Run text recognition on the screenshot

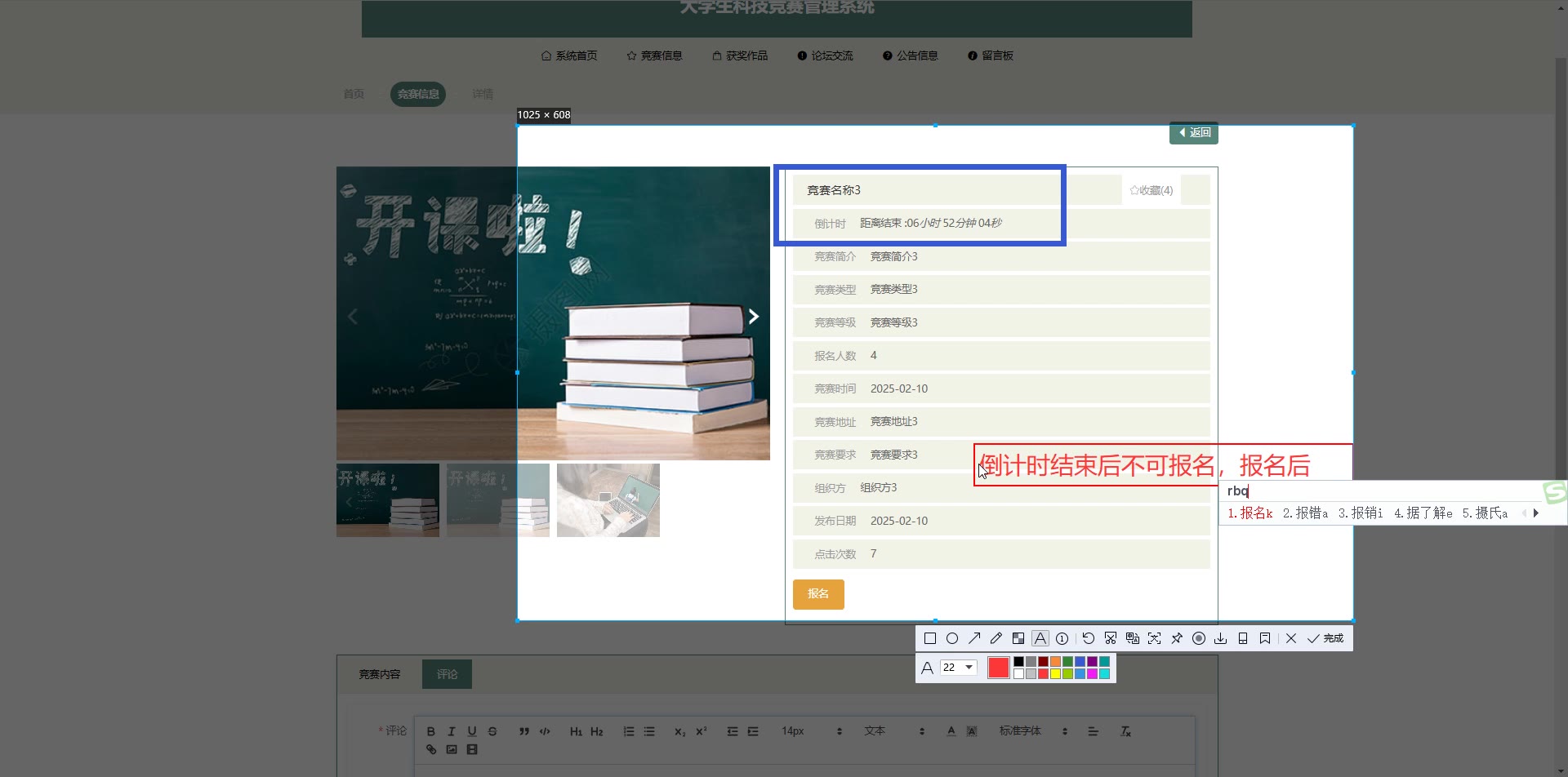(x=1155, y=638)
